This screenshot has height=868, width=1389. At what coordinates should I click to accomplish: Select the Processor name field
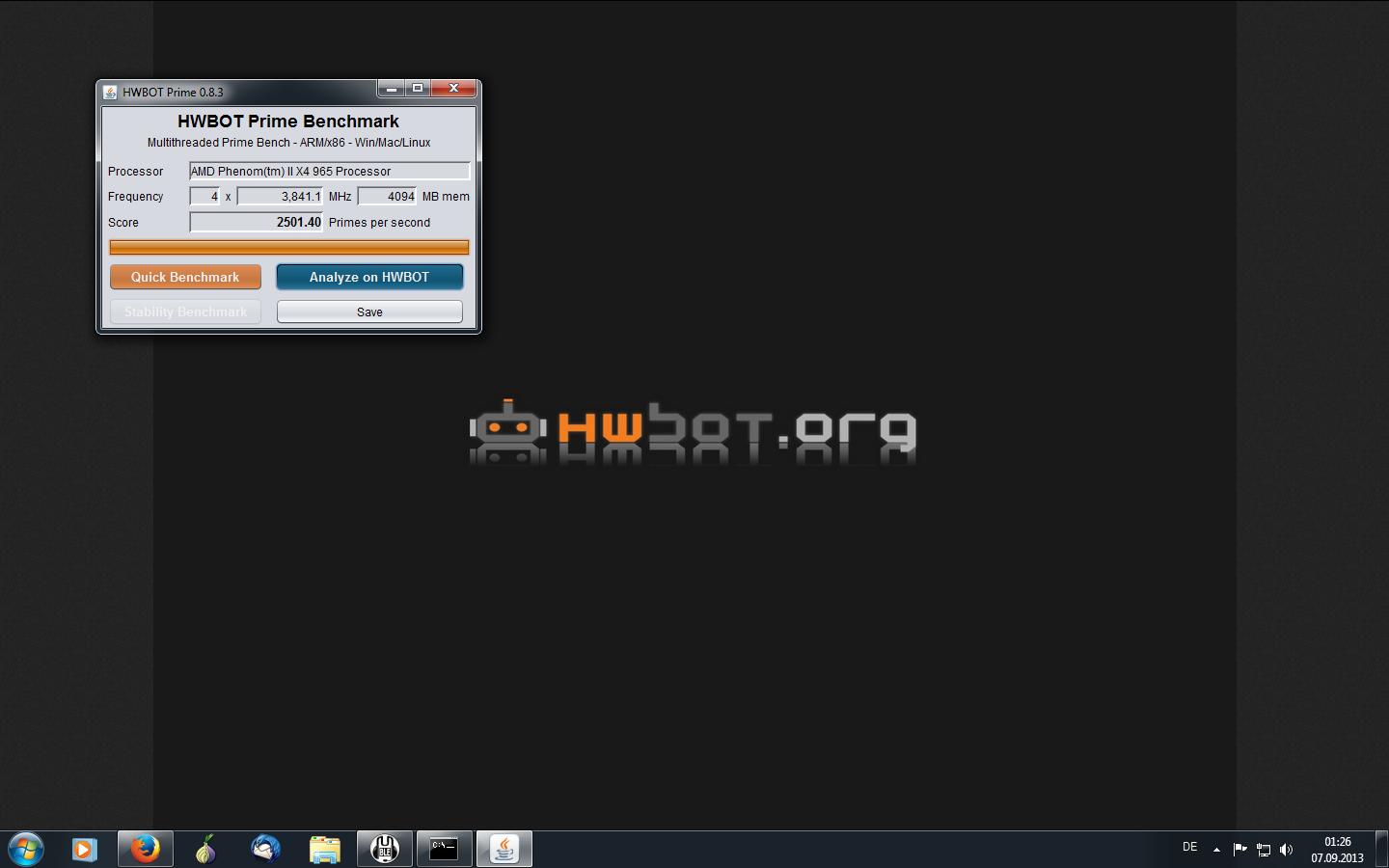click(329, 171)
